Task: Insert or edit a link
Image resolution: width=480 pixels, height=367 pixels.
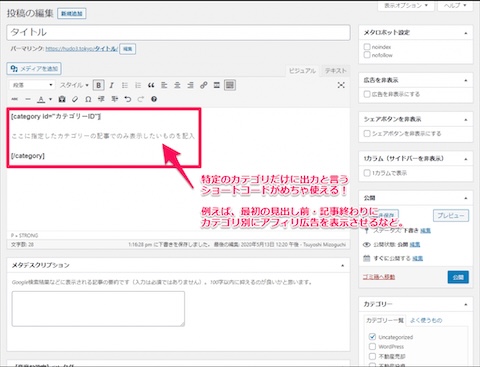Action: 204,85
